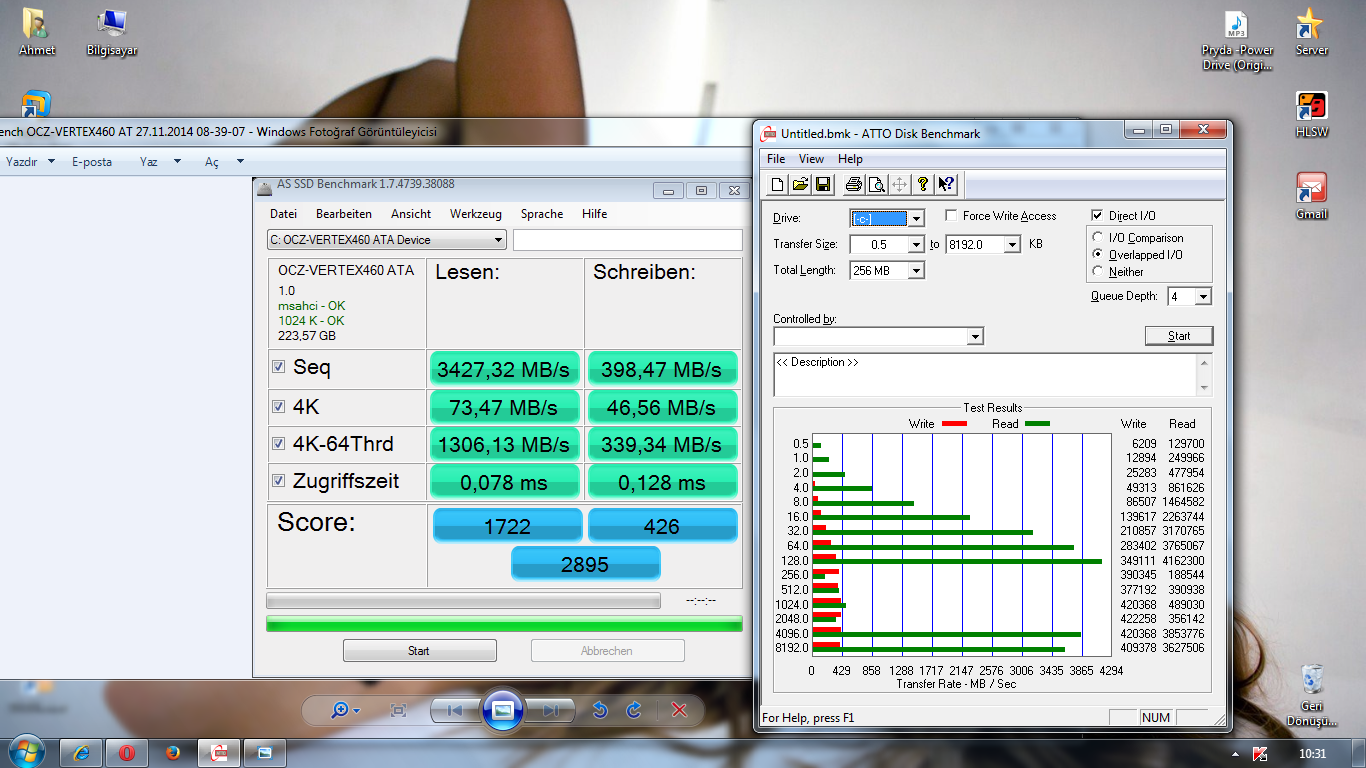The width and height of the screenshot is (1366, 768).
Task: Select the Neither radio button
Action: coord(1098,271)
